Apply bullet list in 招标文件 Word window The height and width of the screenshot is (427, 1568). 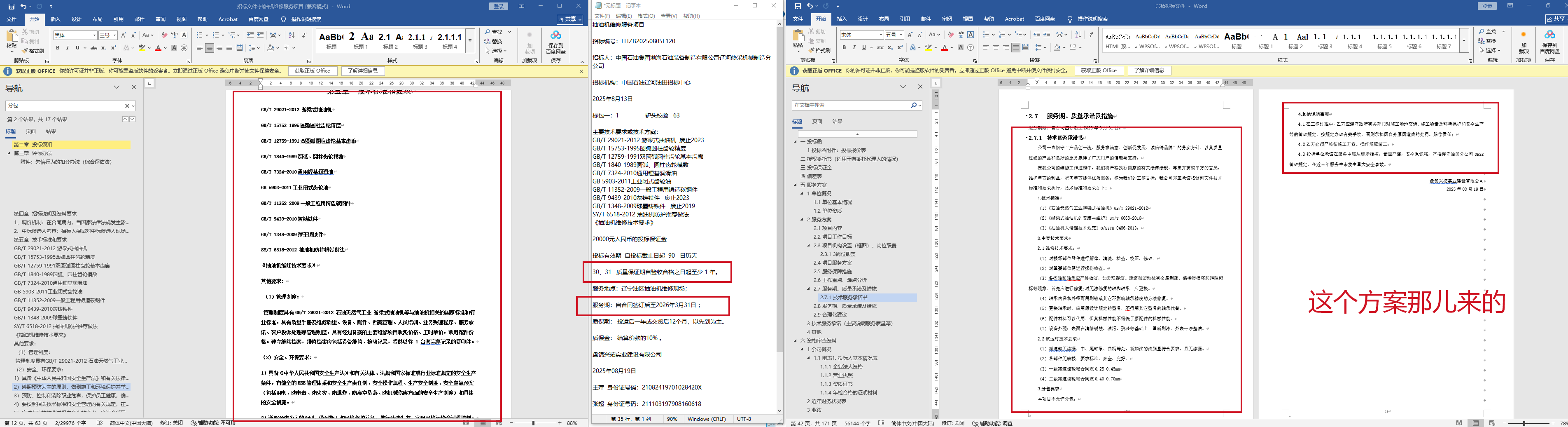pyautogui.click(x=200, y=35)
